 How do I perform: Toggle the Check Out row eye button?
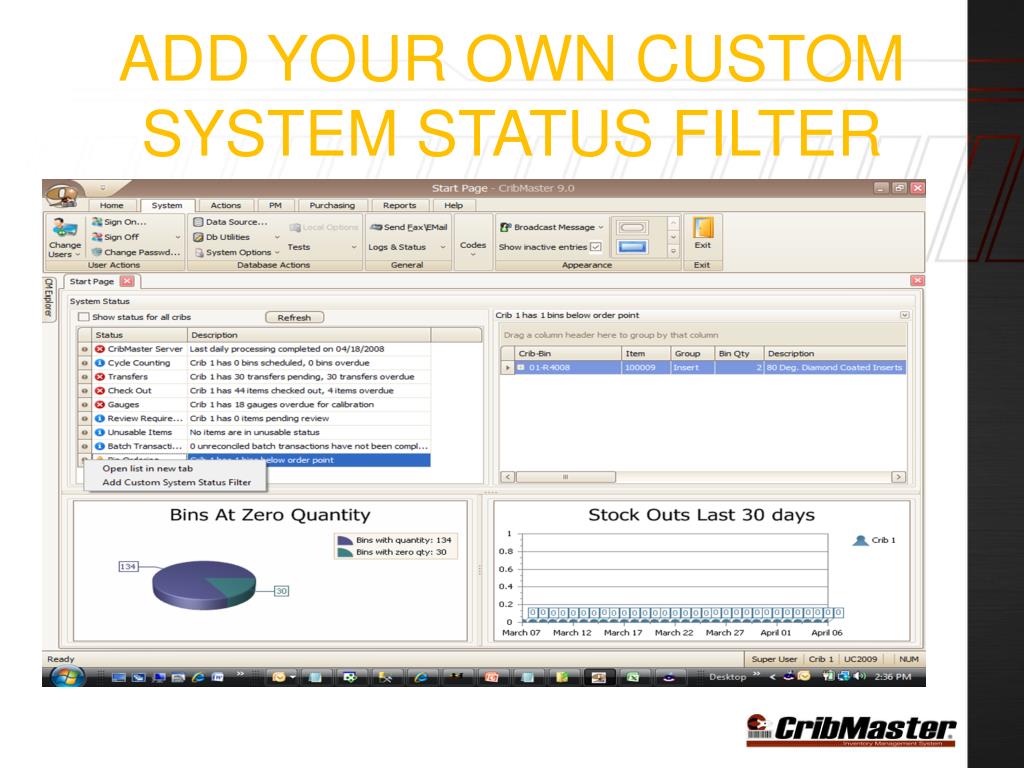[x=84, y=391]
